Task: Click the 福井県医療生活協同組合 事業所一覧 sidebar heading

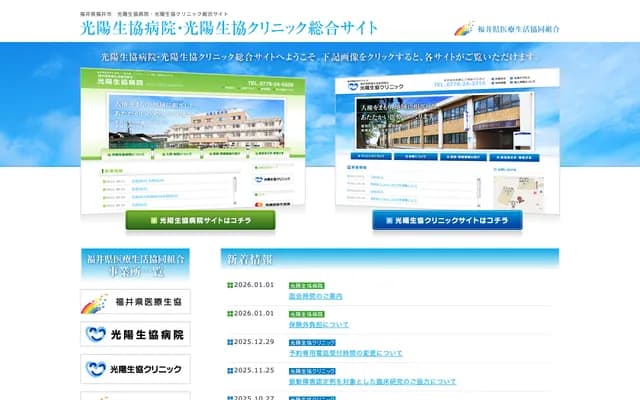Action: [135, 265]
